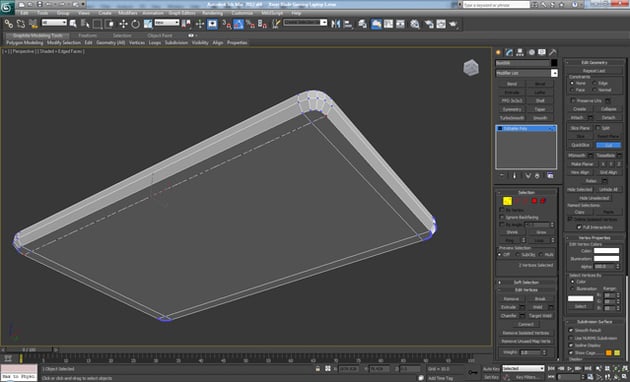Toggle the Preserve UVs checkbox
Screen dimensions: 630x382
pos(573,100)
